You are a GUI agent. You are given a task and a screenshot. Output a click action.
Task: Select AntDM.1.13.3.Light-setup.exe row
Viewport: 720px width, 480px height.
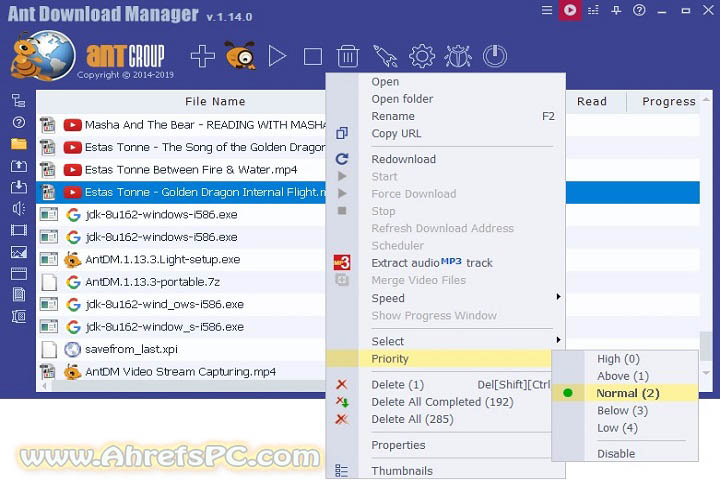[x=181, y=260]
